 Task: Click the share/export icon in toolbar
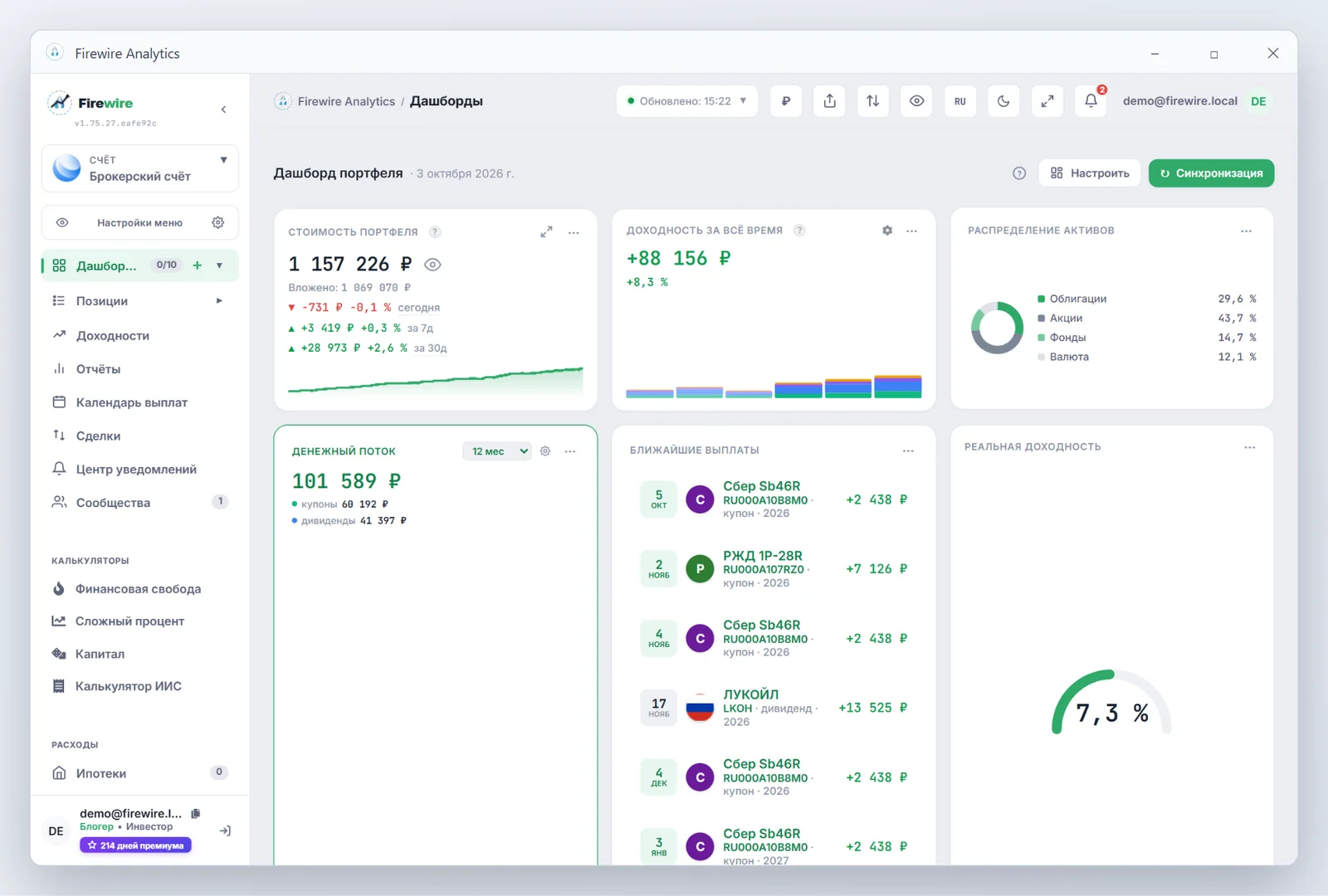click(829, 101)
